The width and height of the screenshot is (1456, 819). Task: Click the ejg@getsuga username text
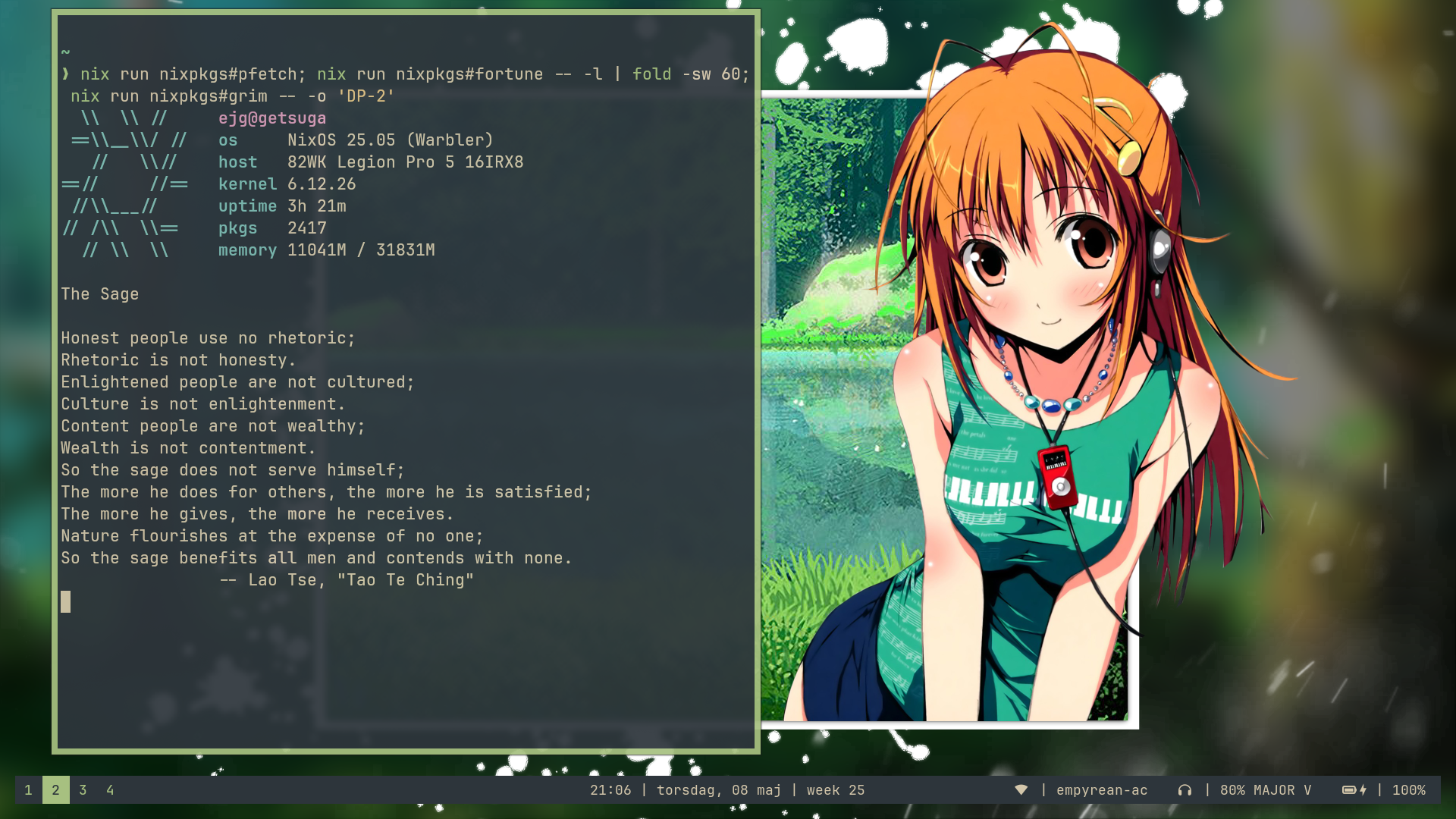[x=272, y=118]
